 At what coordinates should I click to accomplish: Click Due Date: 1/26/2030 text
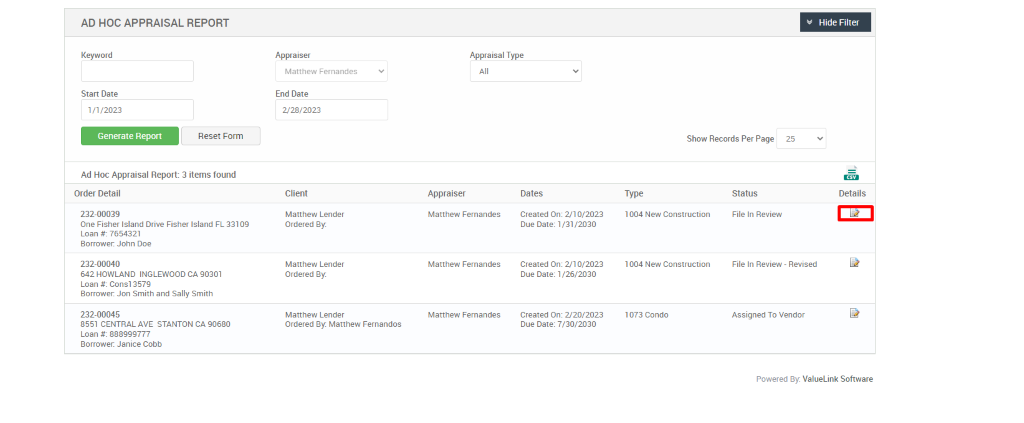(558, 274)
